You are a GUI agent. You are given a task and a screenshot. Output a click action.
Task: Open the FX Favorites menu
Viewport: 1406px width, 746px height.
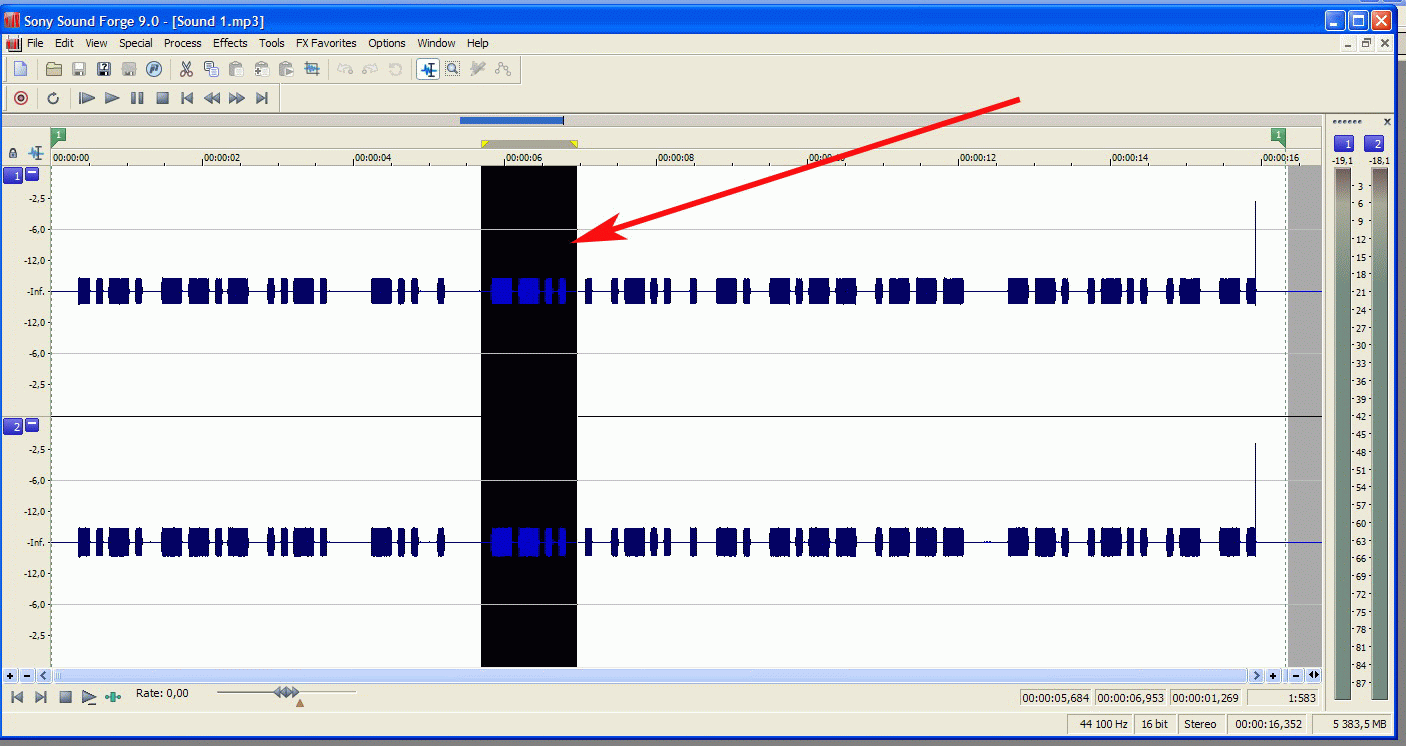point(326,43)
